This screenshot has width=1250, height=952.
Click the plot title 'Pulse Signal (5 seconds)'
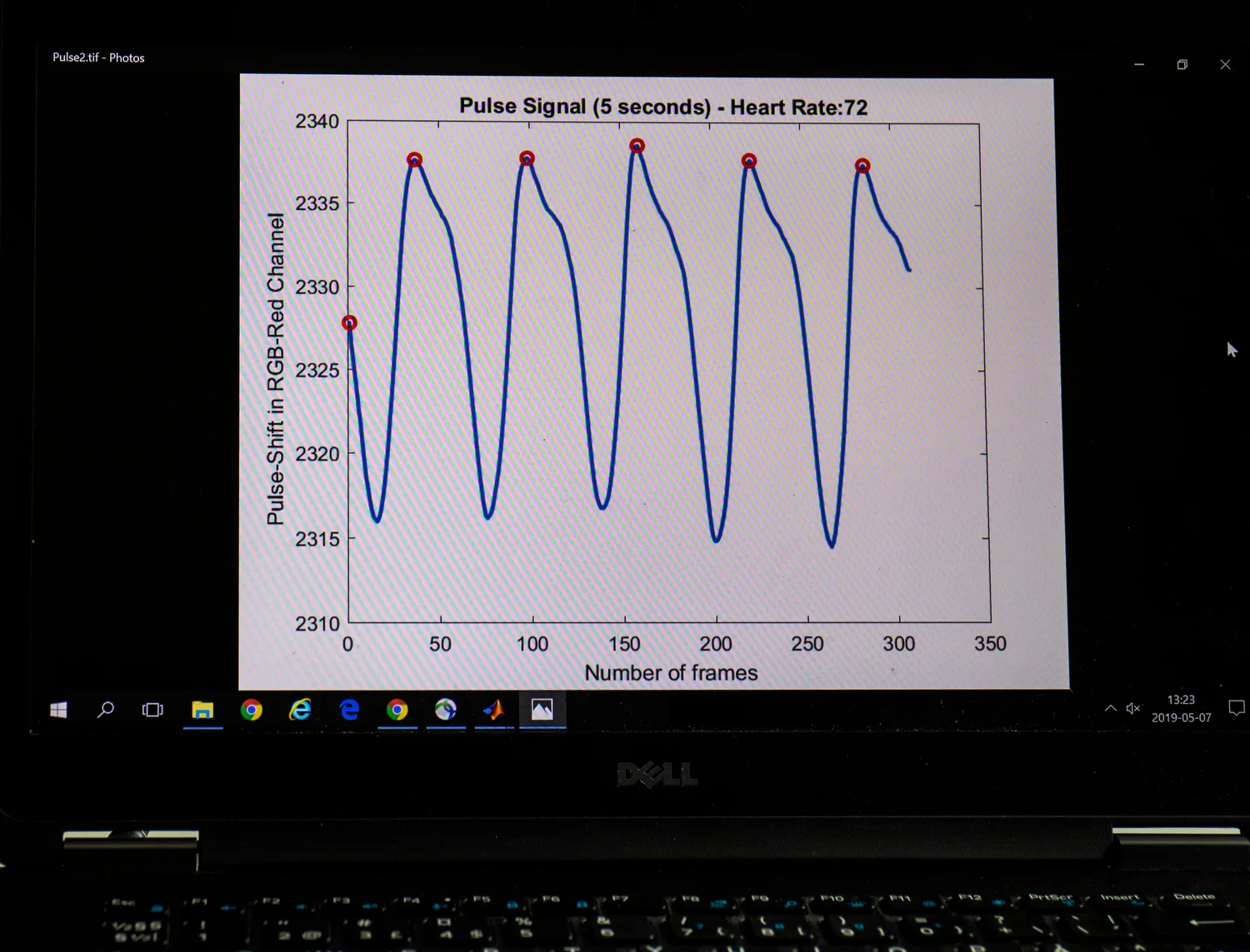(x=585, y=107)
